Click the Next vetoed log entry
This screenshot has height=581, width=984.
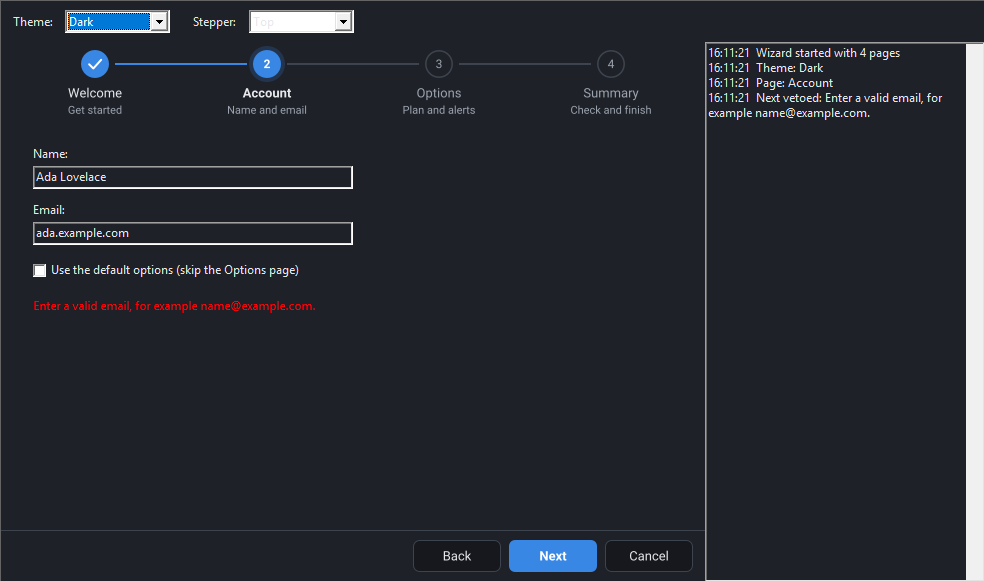[825, 105]
